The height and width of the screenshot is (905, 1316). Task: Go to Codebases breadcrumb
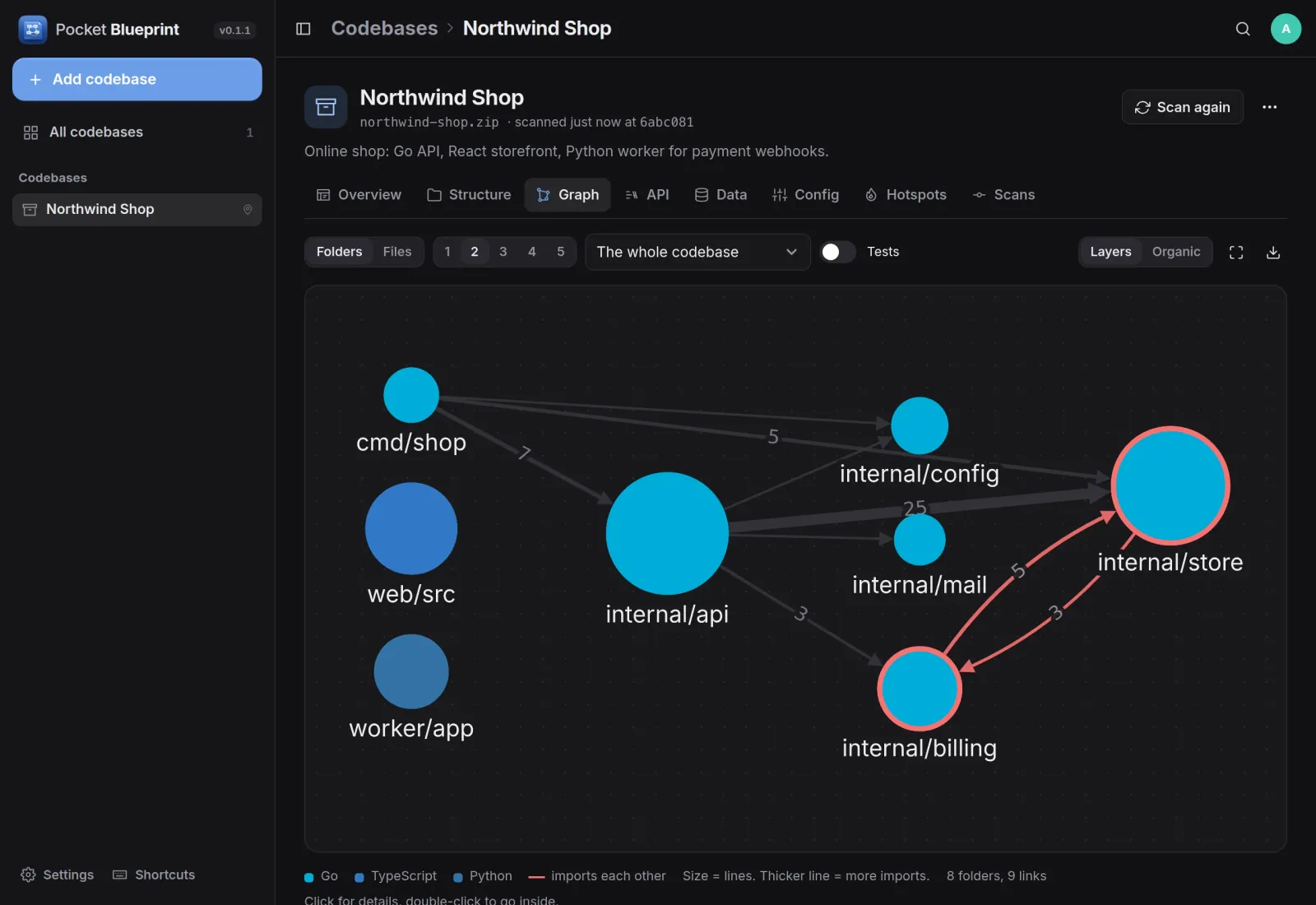click(384, 28)
